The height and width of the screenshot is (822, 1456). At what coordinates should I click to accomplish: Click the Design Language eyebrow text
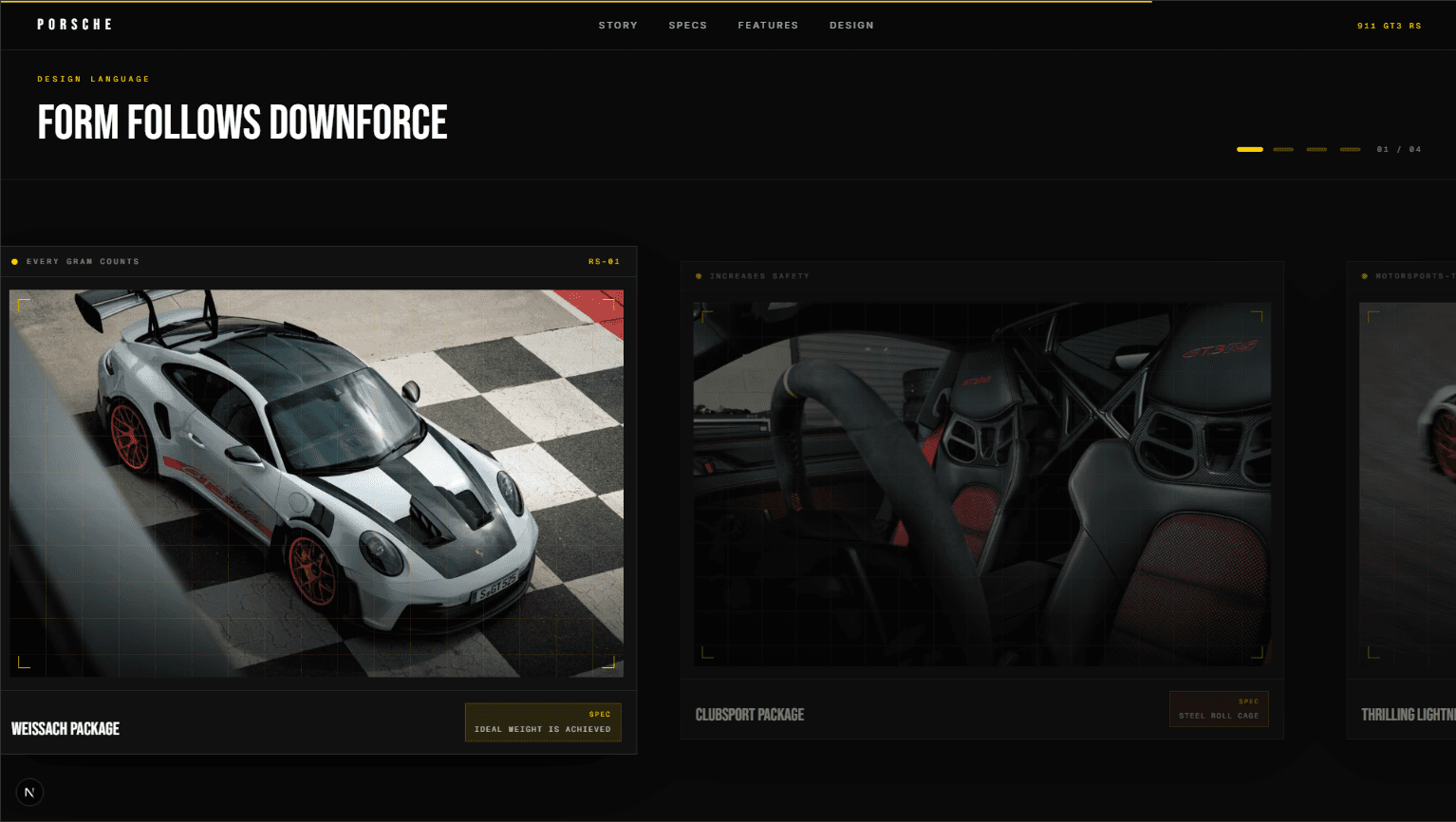point(93,79)
